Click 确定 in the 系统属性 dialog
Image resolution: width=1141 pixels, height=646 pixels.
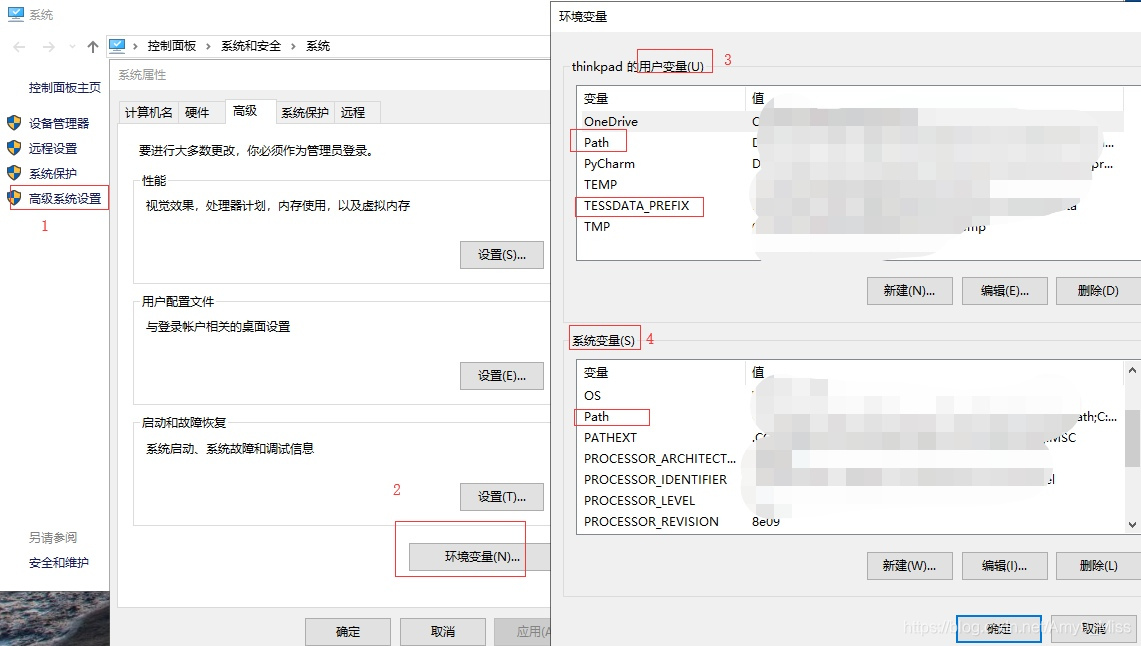click(x=348, y=631)
